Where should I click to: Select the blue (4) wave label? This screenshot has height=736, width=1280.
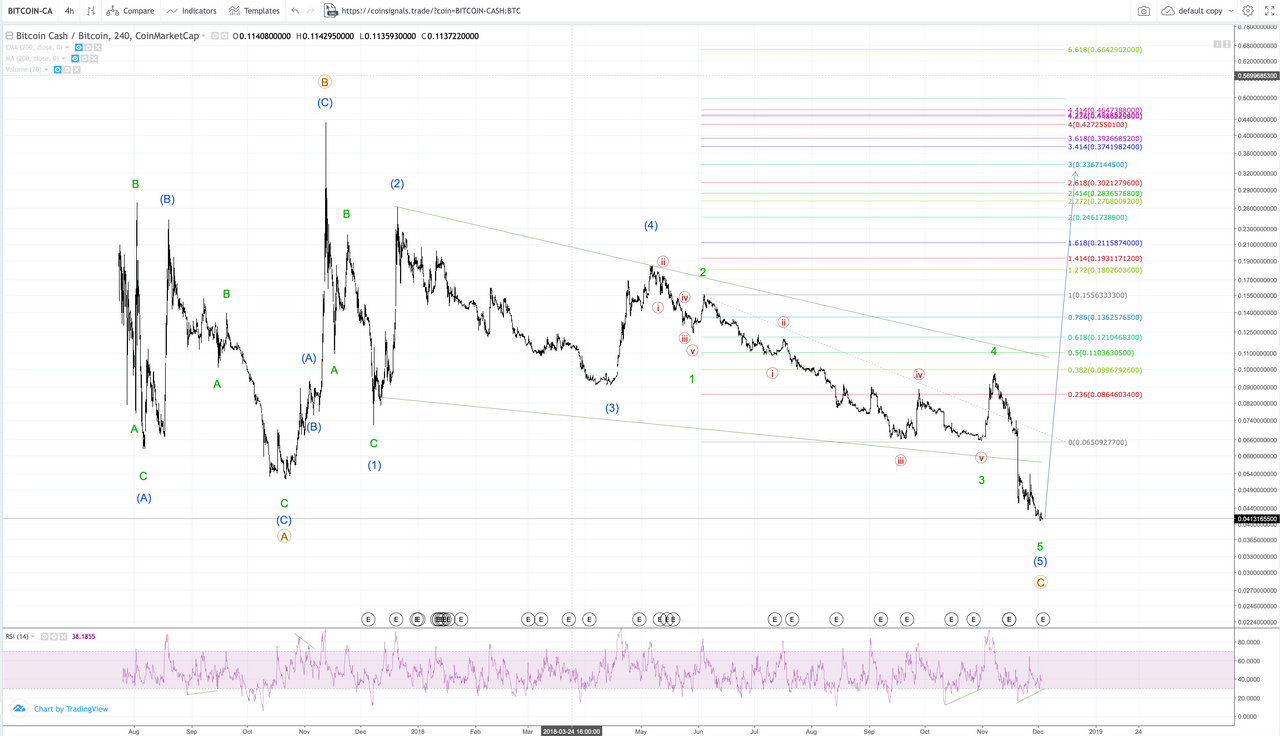[x=651, y=226]
